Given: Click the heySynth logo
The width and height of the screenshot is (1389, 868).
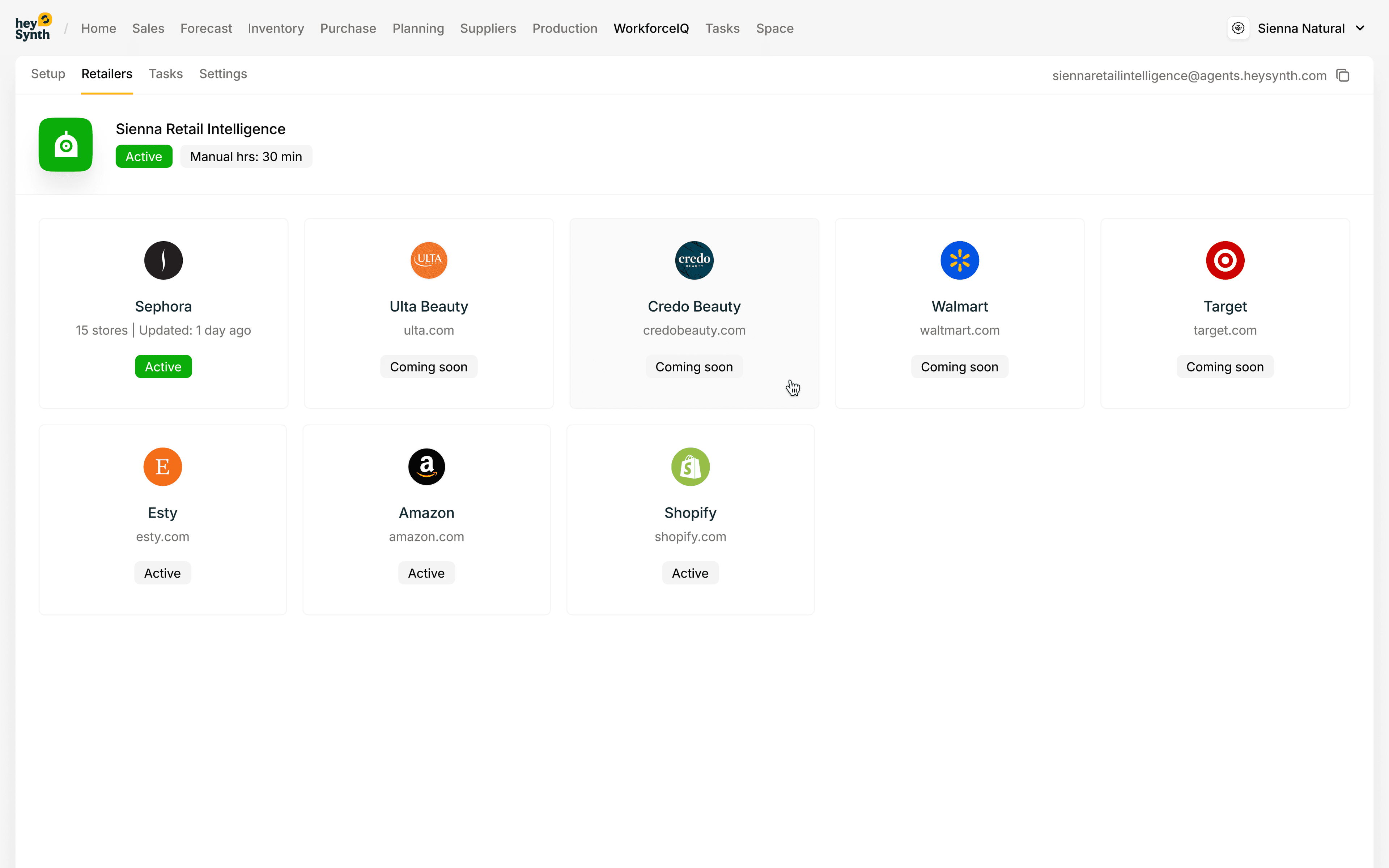Looking at the screenshot, I should pyautogui.click(x=33, y=27).
